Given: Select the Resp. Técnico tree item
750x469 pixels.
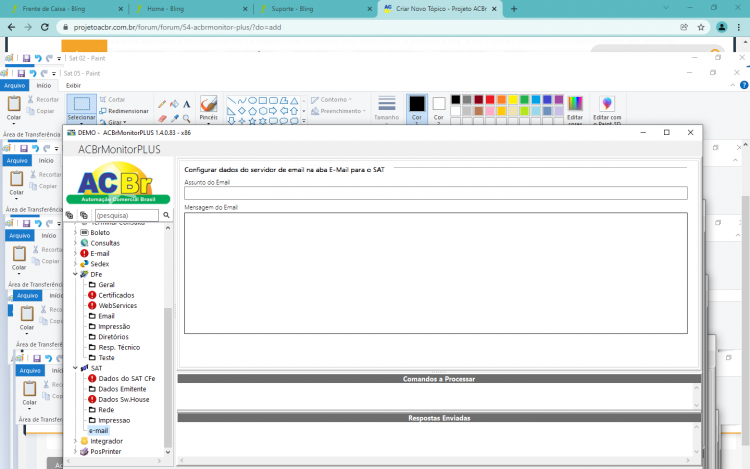Looking at the screenshot, I should 119,348.
